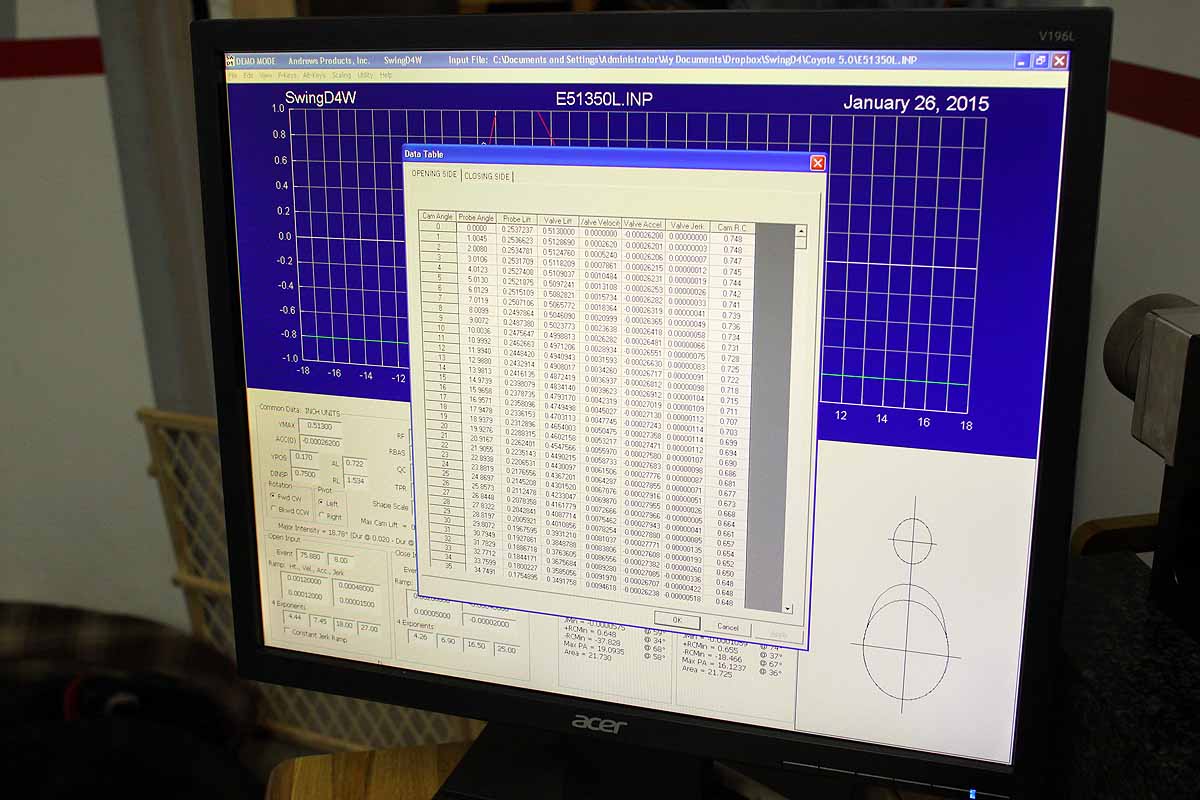Image resolution: width=1200 pixels, height=800 pixels.
Task: Click the data table scroll down arrow
Action: pyautogui.click(x=788, y=607)
